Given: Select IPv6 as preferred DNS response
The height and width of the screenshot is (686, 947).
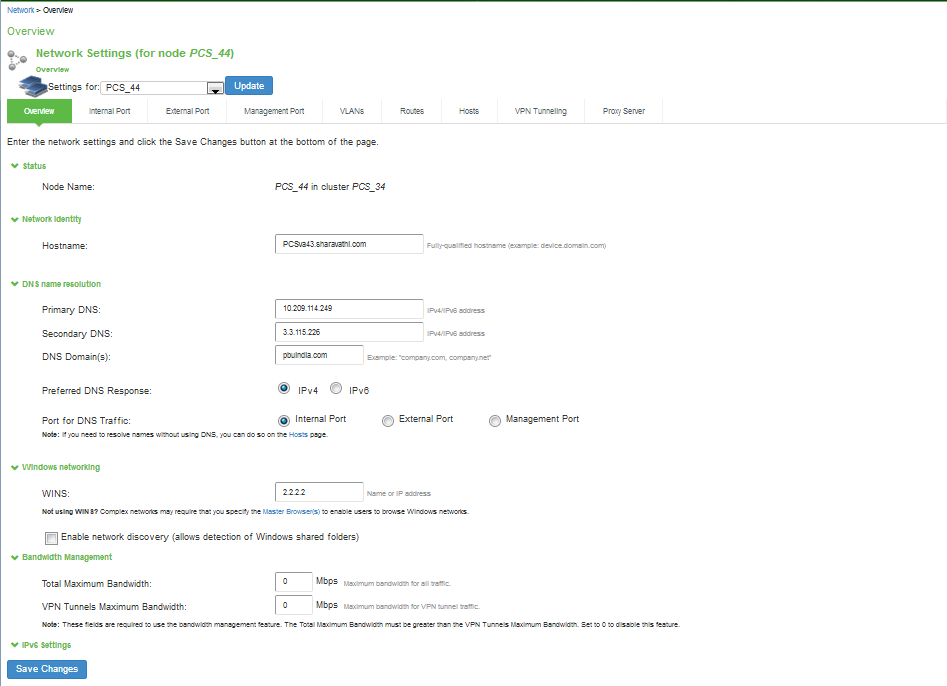Looking at the screenshot, I should (x=336, y=389).
